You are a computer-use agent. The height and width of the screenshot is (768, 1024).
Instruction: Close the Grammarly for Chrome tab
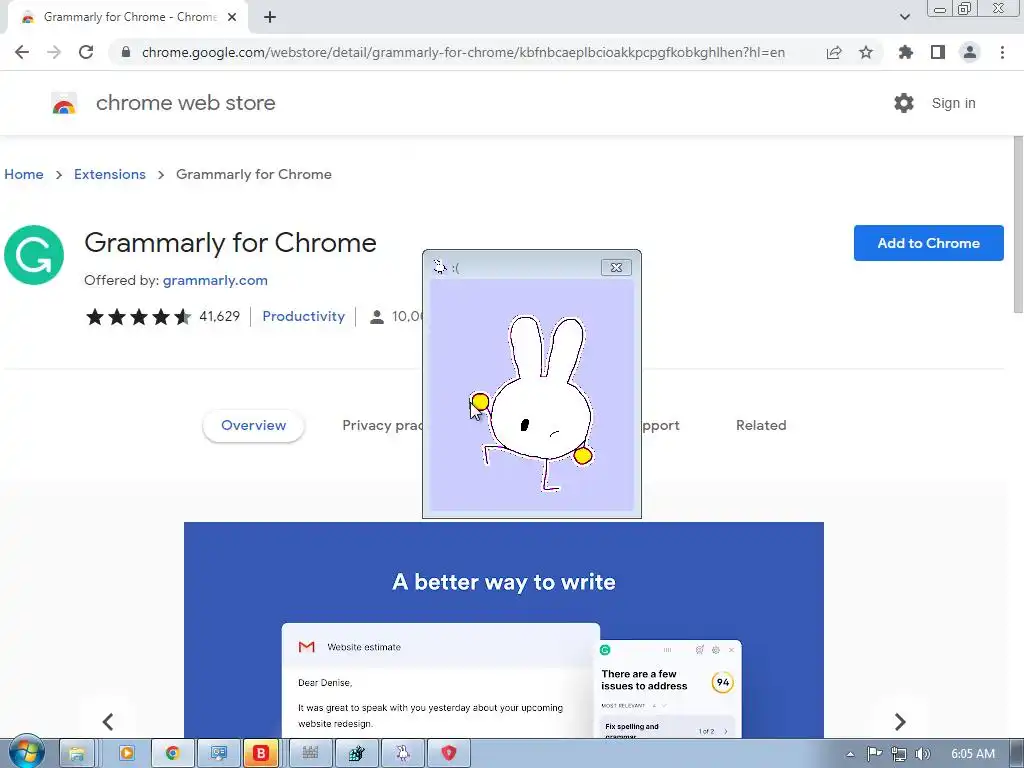pyautogui.click(x=232, y=17)
